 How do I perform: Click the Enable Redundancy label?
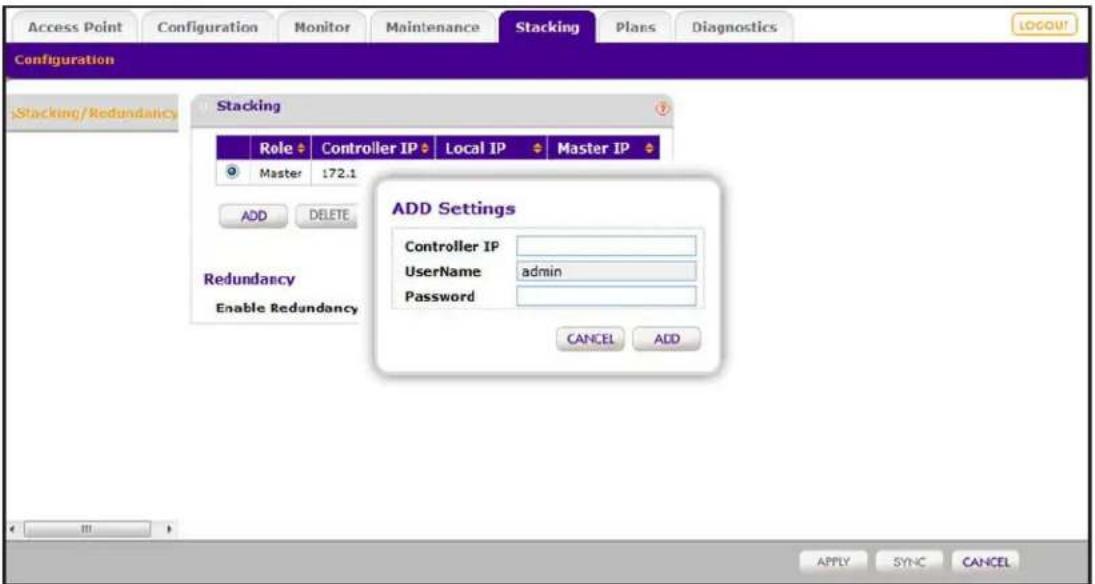(x=287, y=308)
